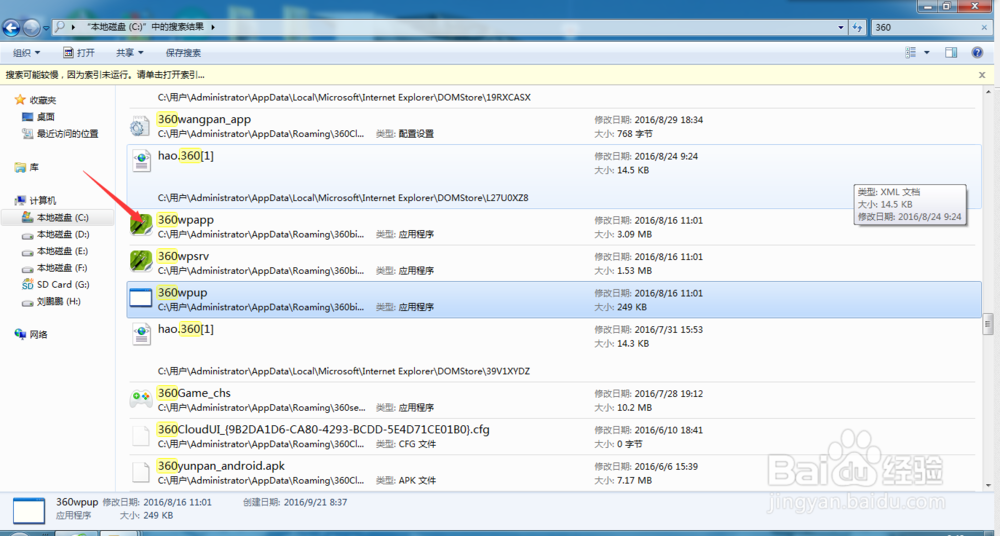Click the 360yunpan_android.apk file icon
1000x536 pixels.
click(x=141, y=473)
